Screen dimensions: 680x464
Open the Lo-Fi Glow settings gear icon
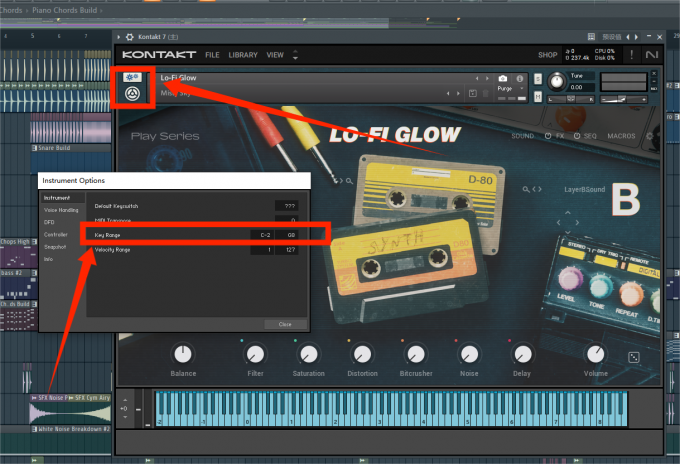click(x=650, y=136)
